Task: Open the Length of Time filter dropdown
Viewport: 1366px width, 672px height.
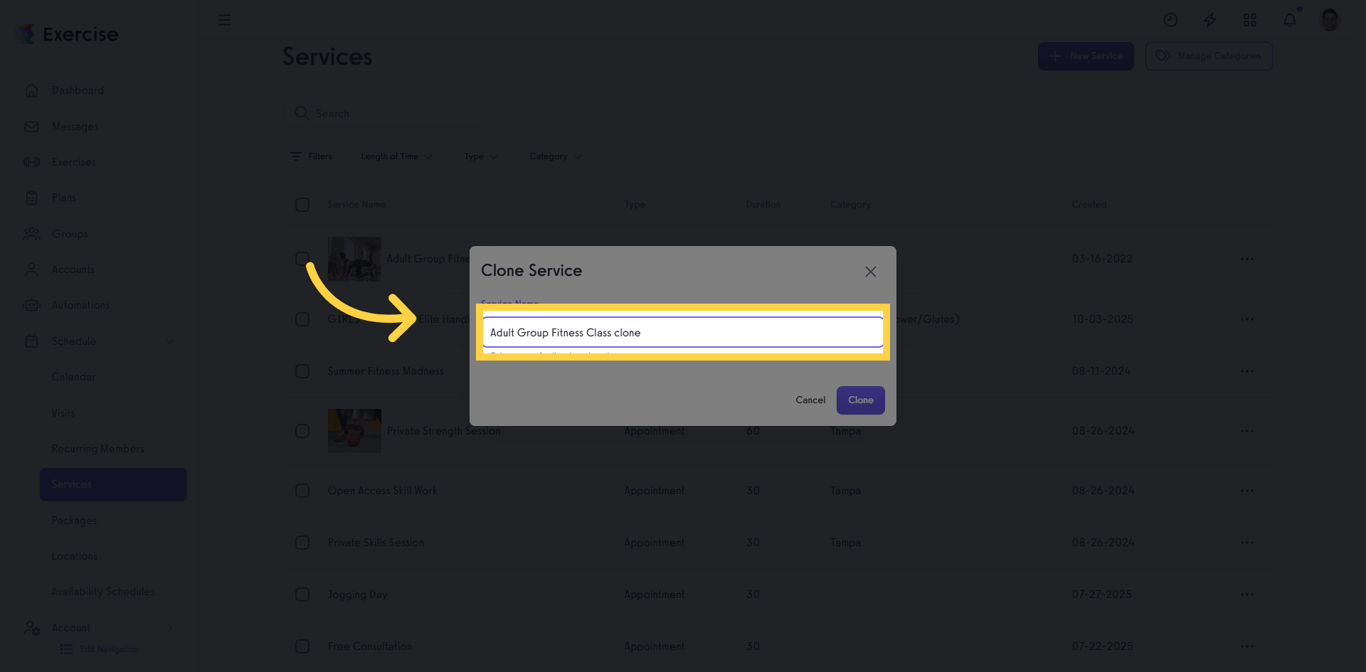Action: [396, 156]
